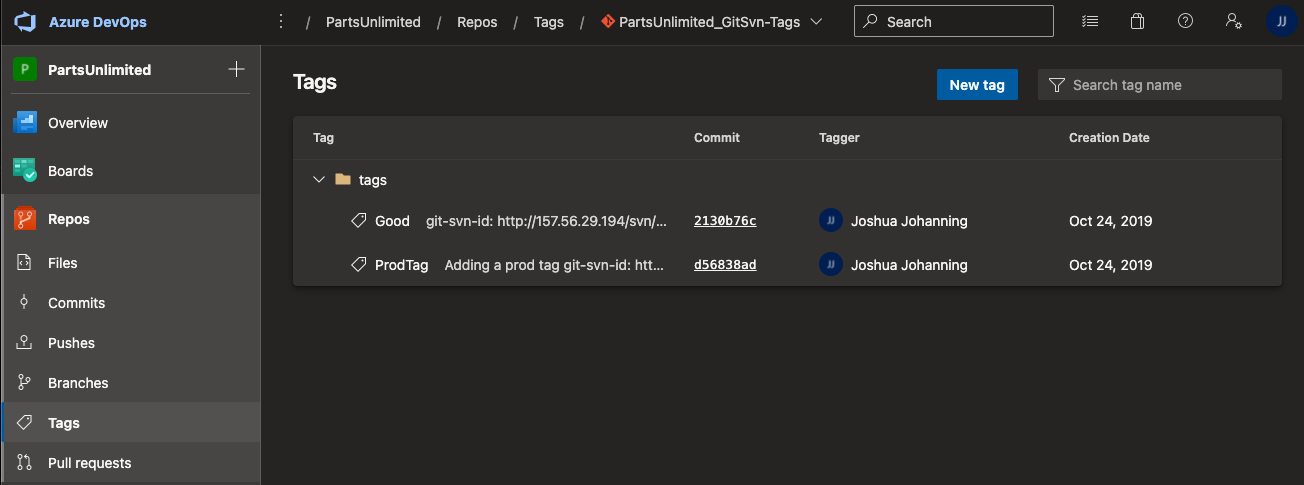Image resolution: width=1304 pixels, height=485 pixels.
Task: Open the work items list icon in header
Action: [x=1090, y=21]
